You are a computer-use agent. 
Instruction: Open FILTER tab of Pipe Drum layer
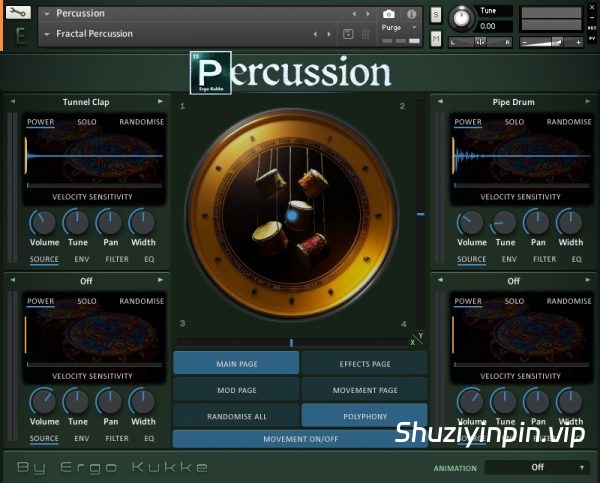[544, 259]
